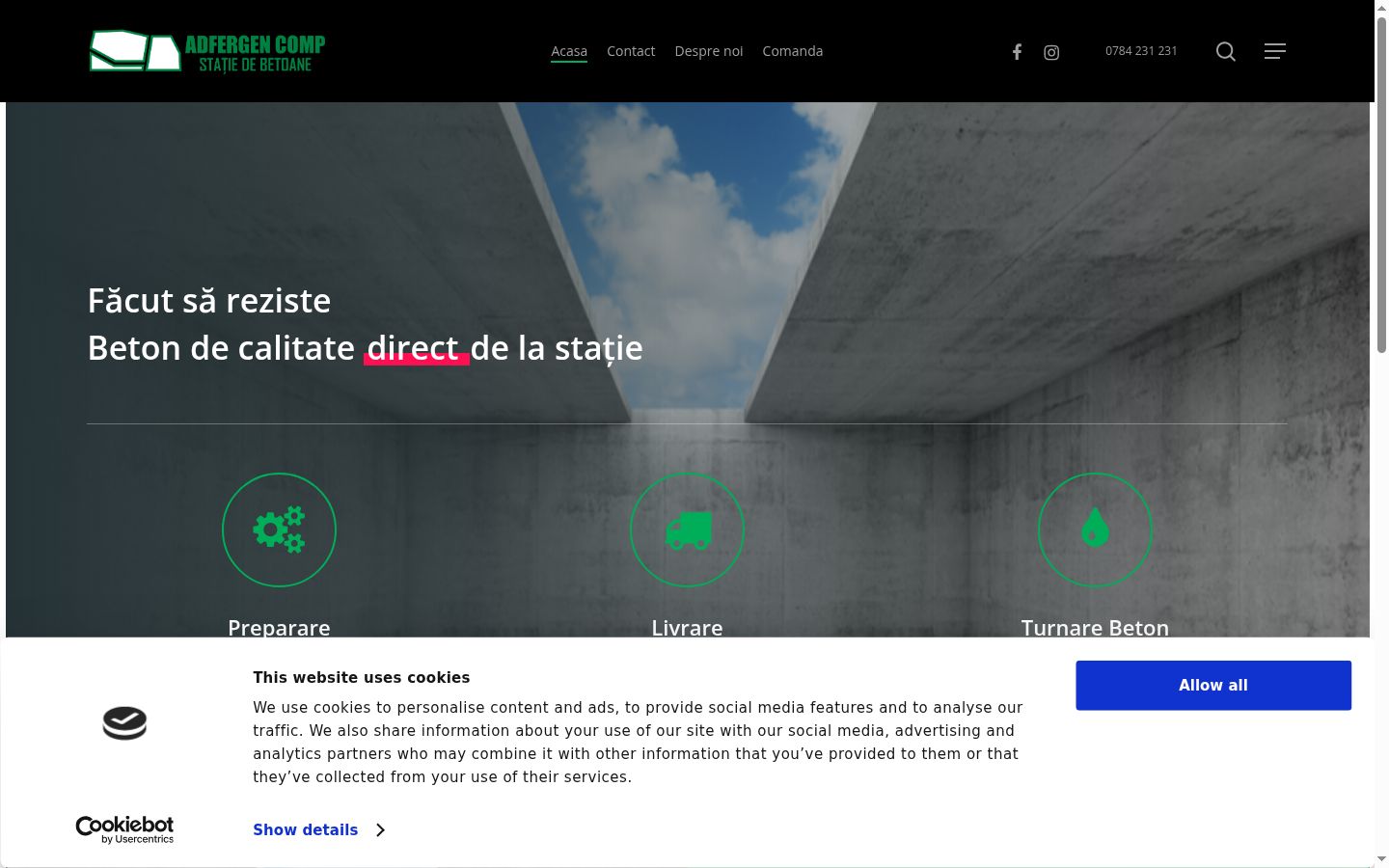Click the Preparare gears icon
Viewport: 1389px width, 868px height.
click(279, 529)
